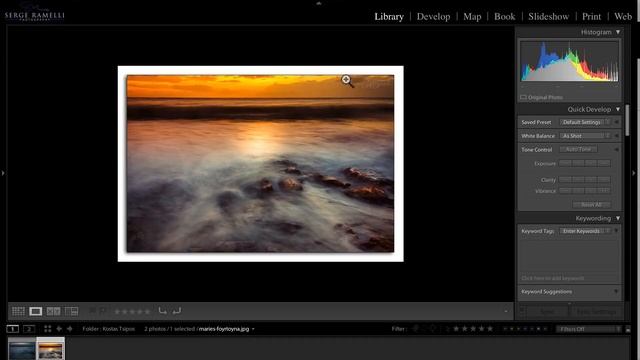Show the left panel group

pyautogui.click(x=3, y=173)
